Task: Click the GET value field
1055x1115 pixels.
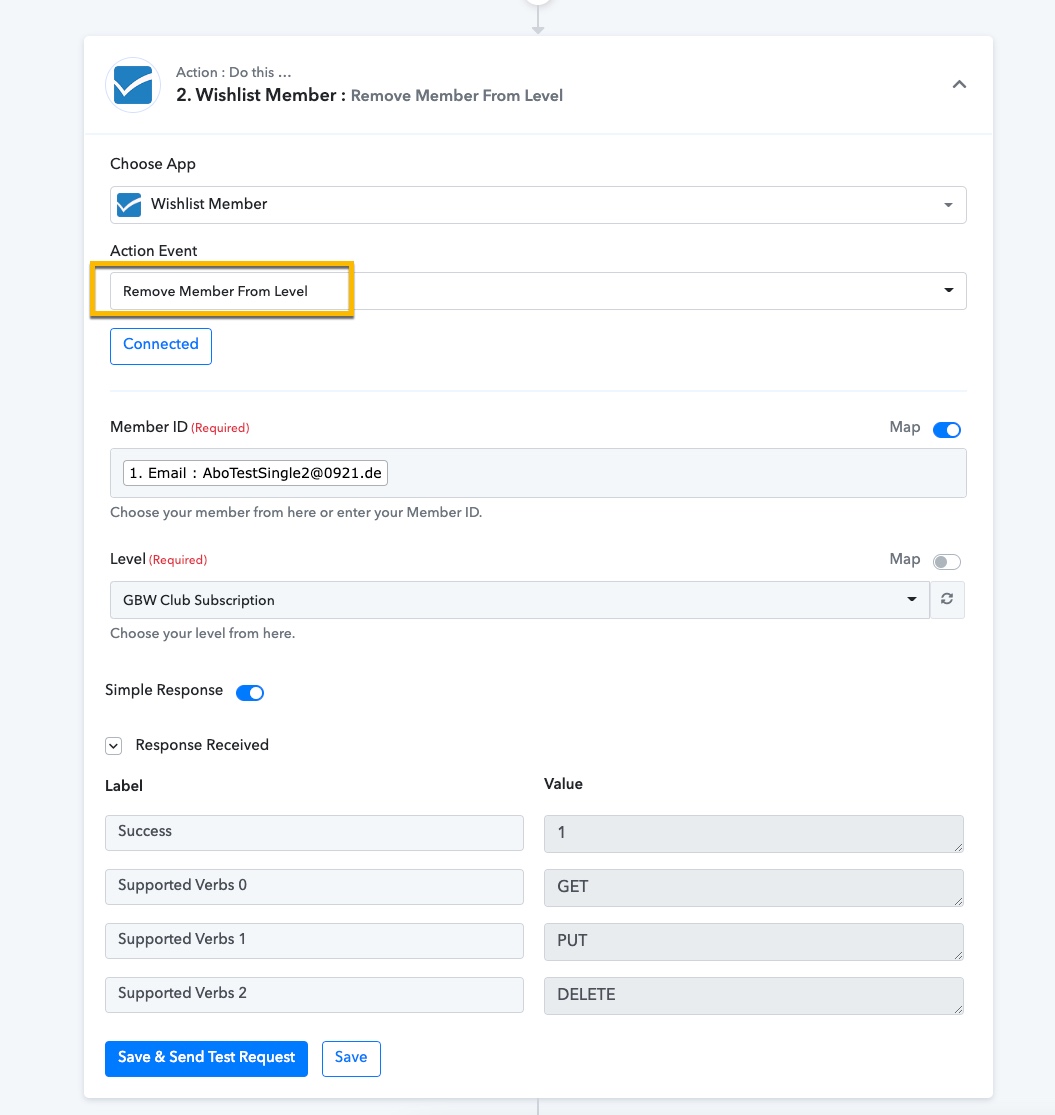Action: pyautogui.click(x=754, y=887)
